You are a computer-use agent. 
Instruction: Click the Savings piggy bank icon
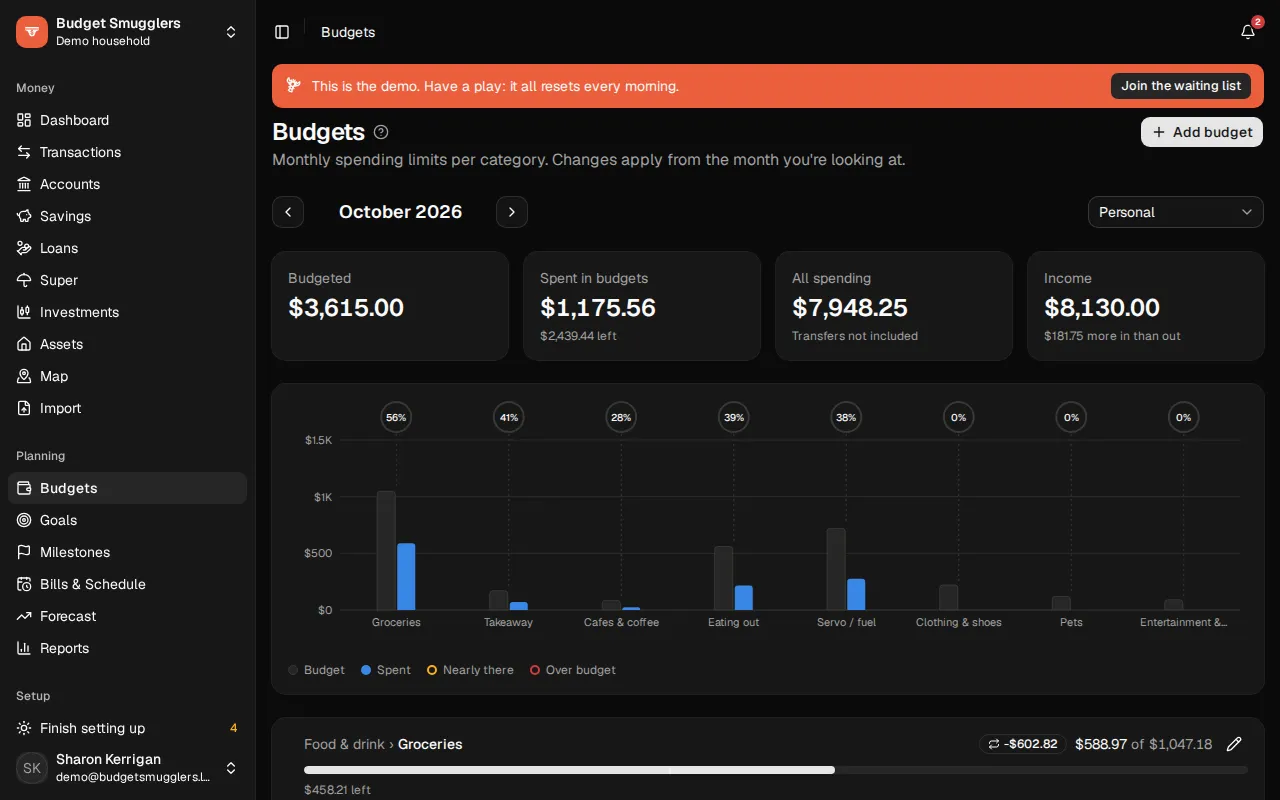(24, 216)
